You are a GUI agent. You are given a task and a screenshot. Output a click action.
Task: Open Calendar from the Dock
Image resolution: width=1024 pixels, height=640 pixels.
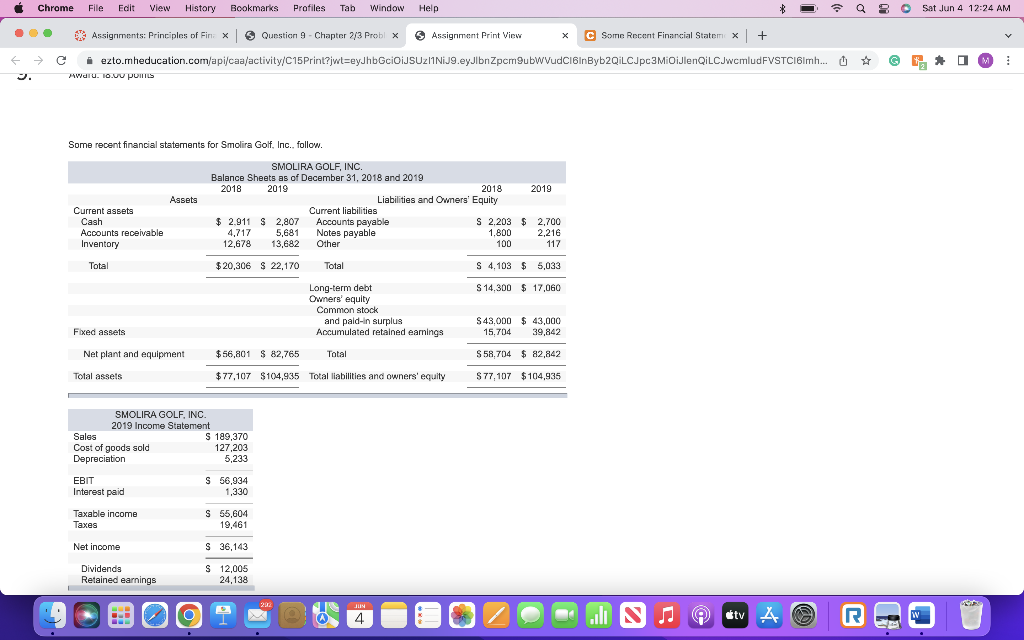point(359,615)
